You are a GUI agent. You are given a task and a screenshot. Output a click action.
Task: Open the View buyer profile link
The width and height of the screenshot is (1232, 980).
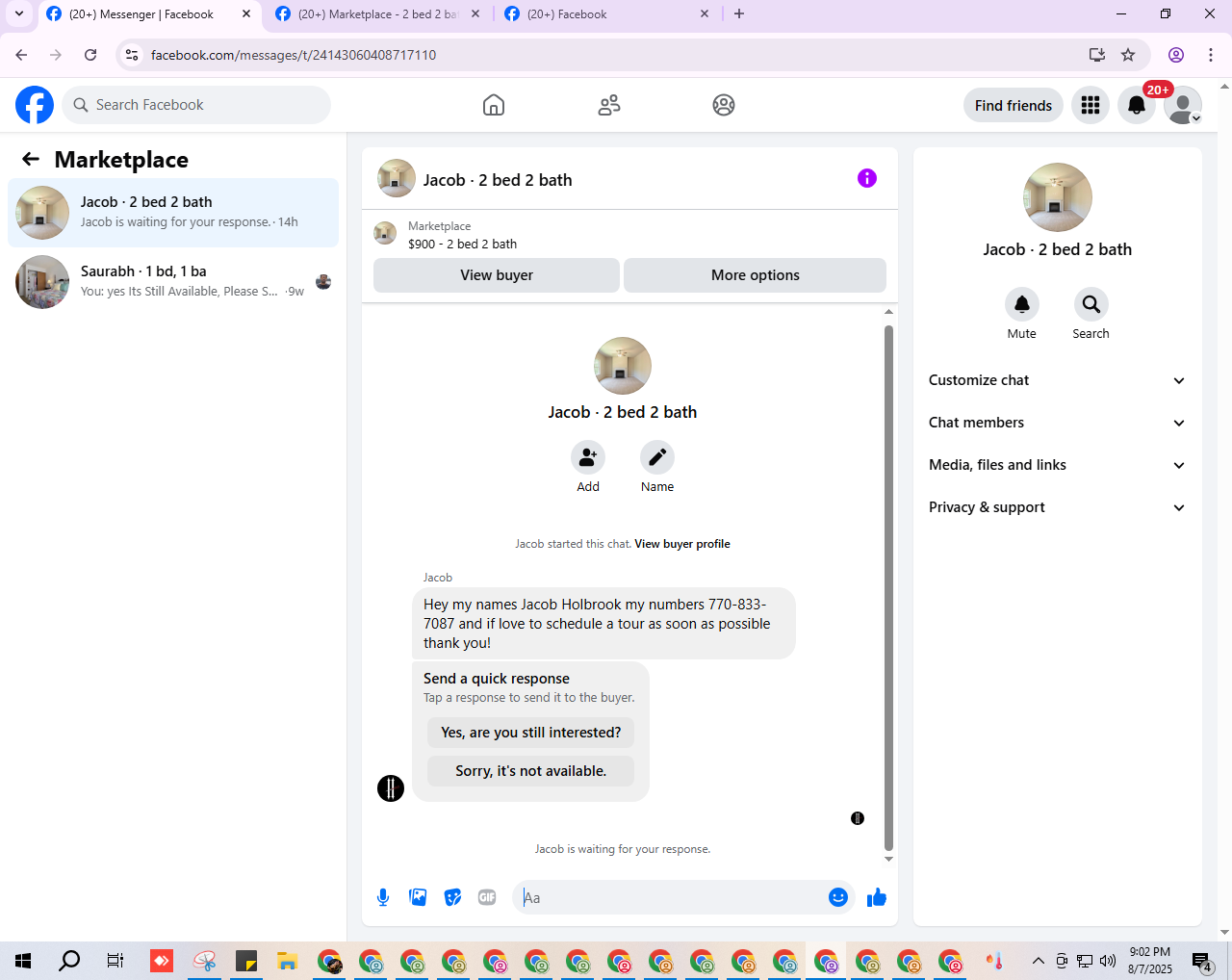pyautogui.click(x=682, y=544)
